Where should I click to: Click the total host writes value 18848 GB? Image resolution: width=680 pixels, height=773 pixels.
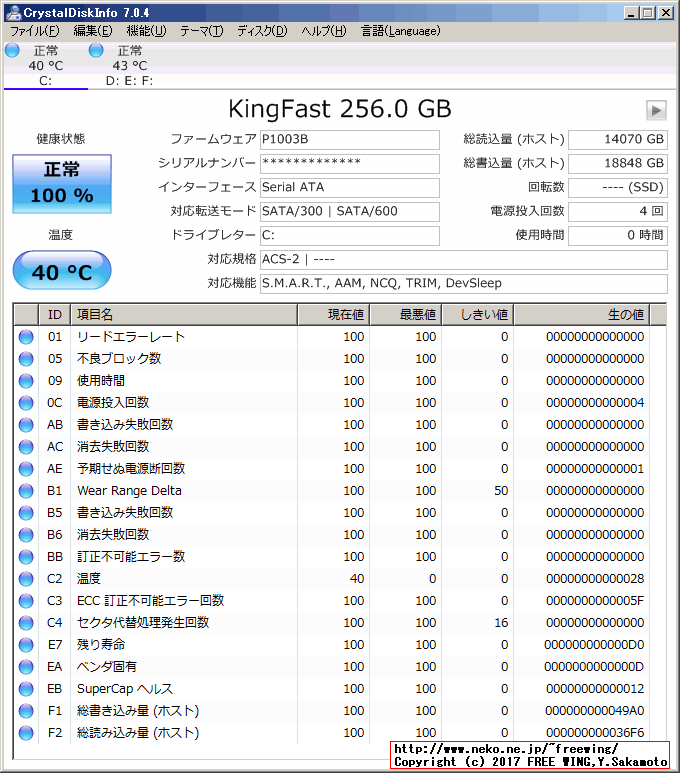(x=618, y=164)
